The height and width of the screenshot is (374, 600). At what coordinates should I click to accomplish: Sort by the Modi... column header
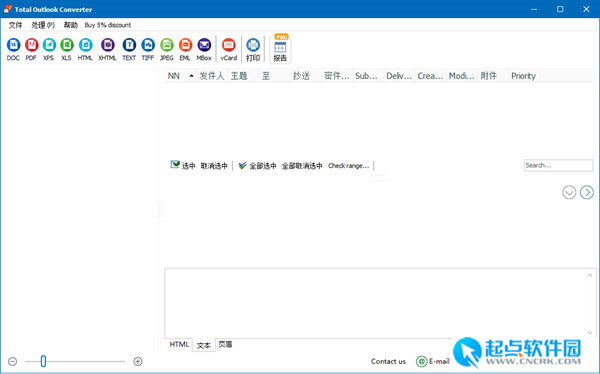(461, 76)
